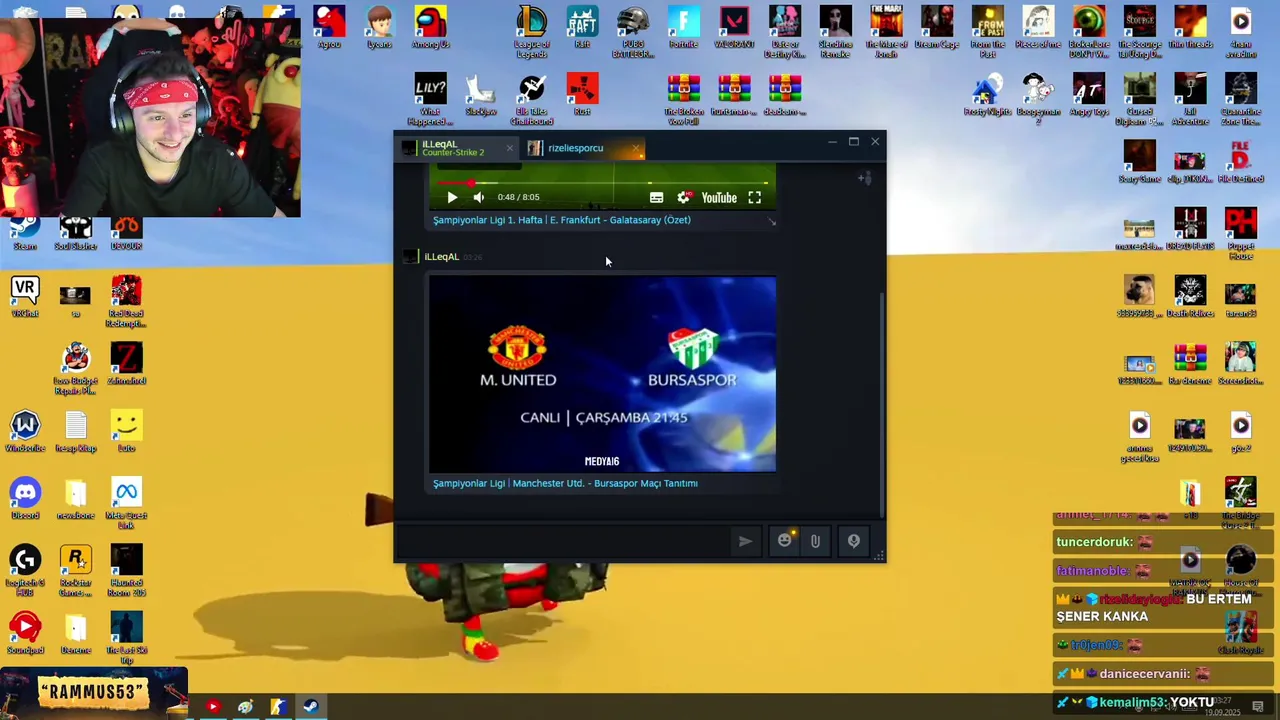The image size is (1280, 720).
Task: Open the Frankfurt - Galatasaray video link
Action: pos(561,220)
